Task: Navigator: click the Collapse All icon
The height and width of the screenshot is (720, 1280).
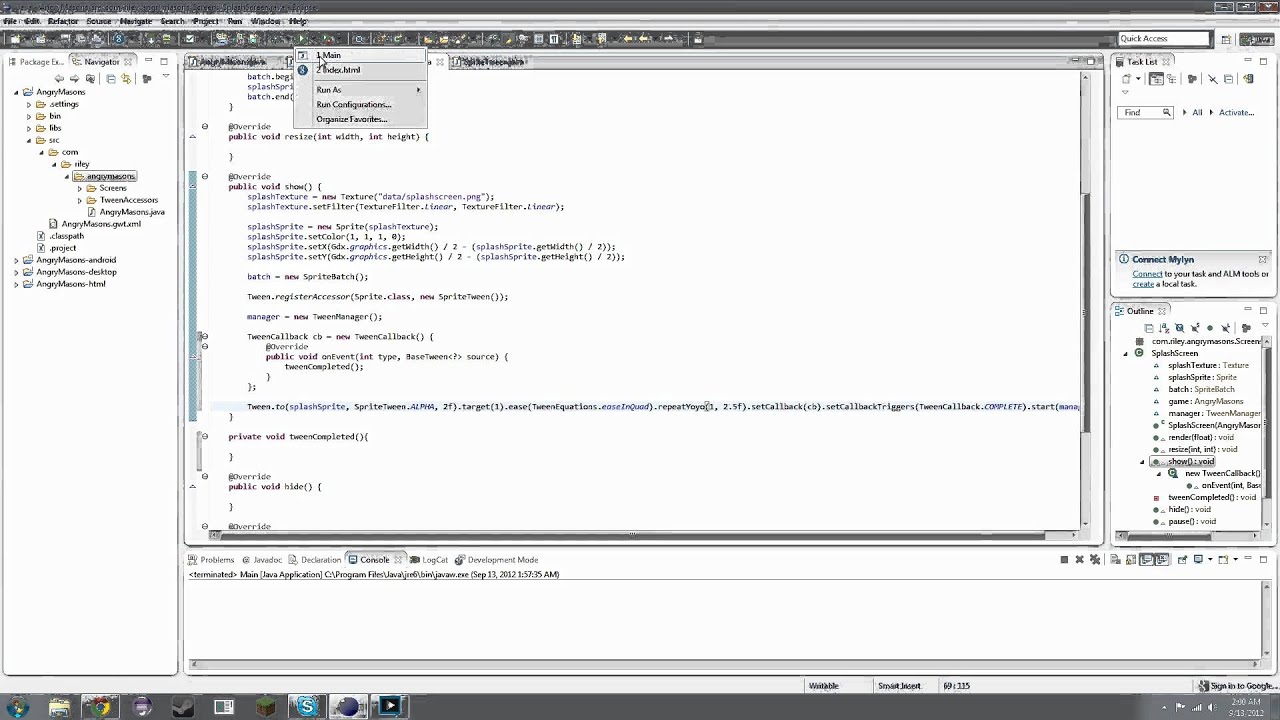Action: [x=110, y=78]
